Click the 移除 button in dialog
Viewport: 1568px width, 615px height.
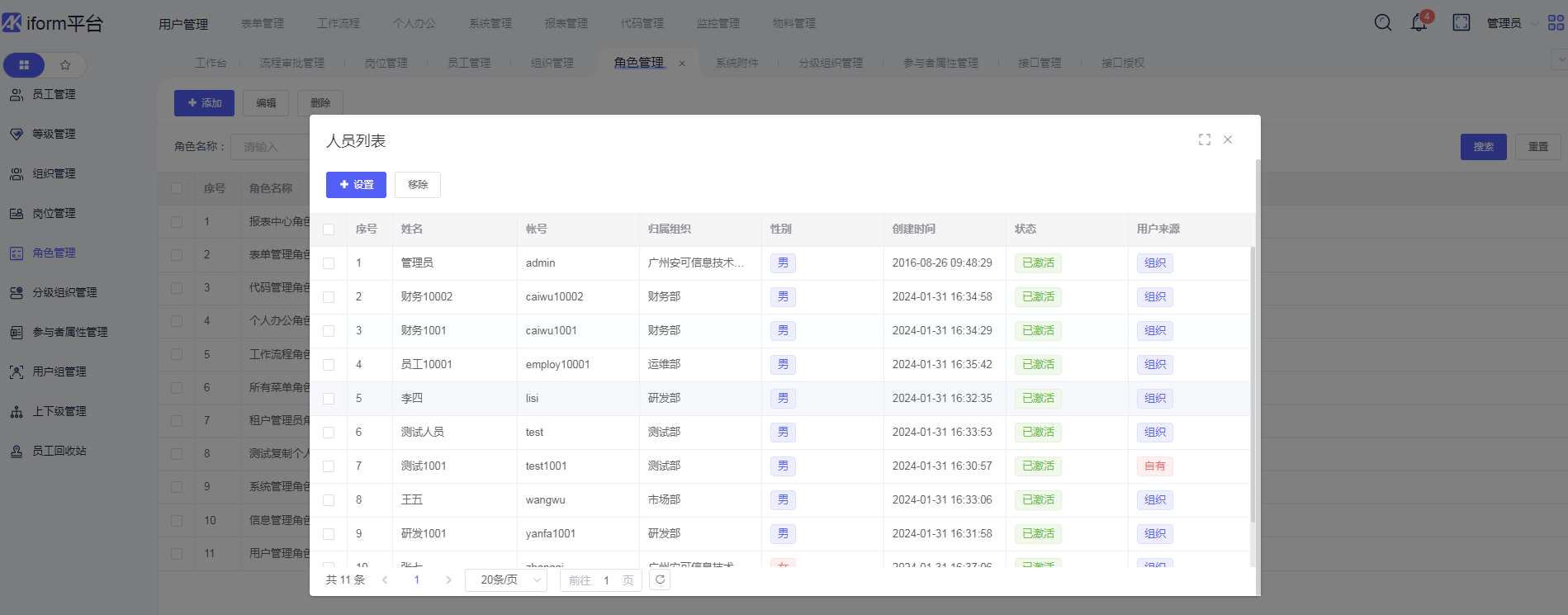418,185
